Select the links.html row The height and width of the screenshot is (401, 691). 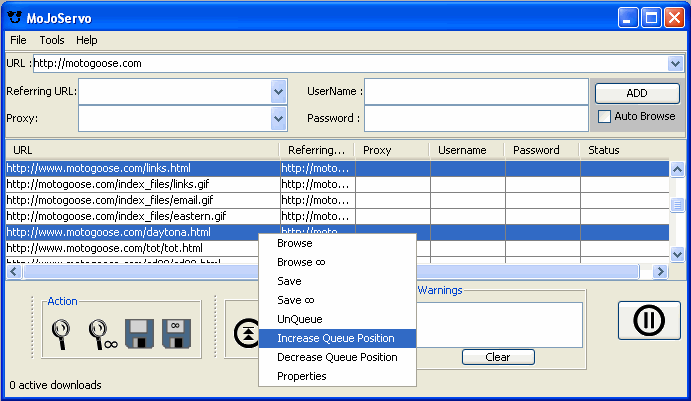click(338, 168)
